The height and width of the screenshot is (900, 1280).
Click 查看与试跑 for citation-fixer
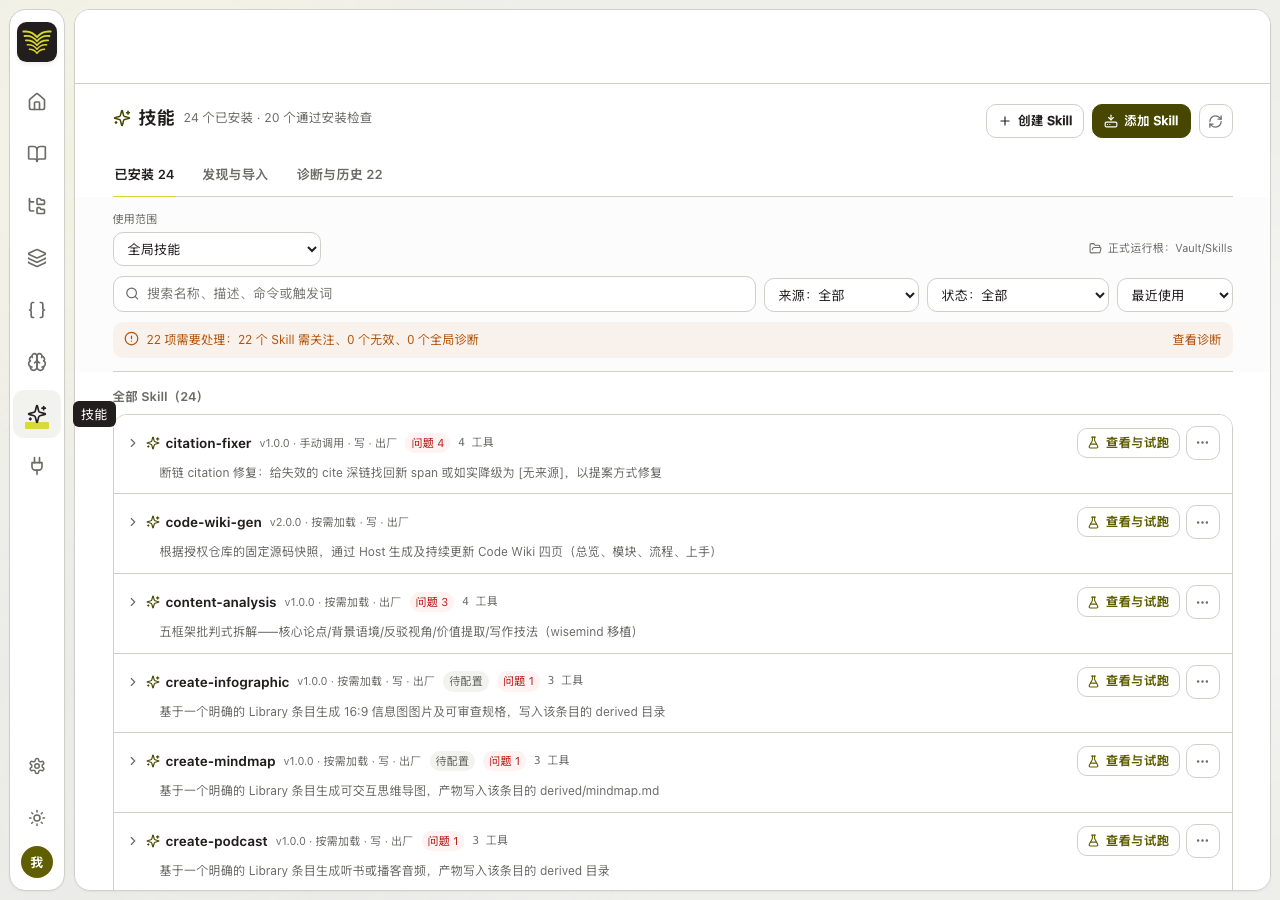tap(1128, 443)
